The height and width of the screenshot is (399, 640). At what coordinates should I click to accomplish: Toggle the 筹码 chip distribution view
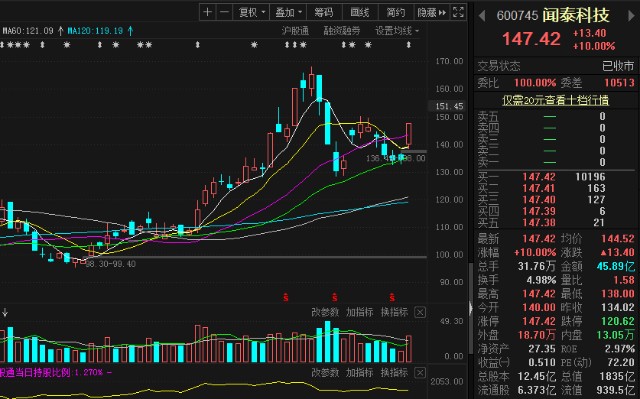click(x=324, y=12)
